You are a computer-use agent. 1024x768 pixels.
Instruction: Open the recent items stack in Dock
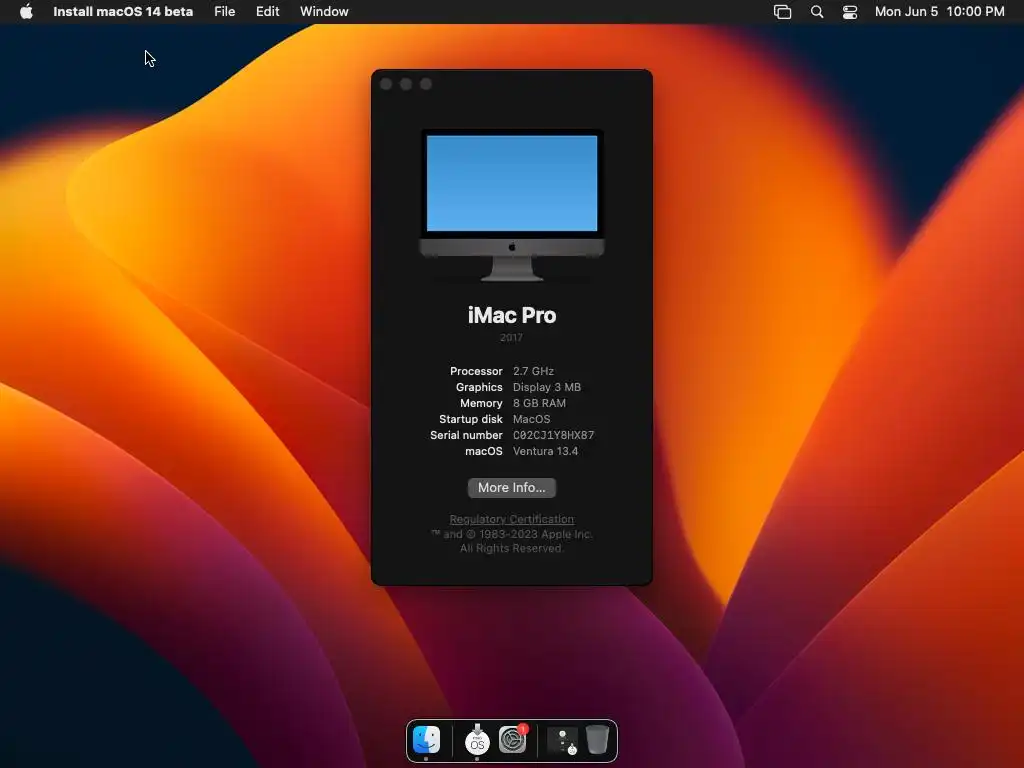(x=562, y=741)
